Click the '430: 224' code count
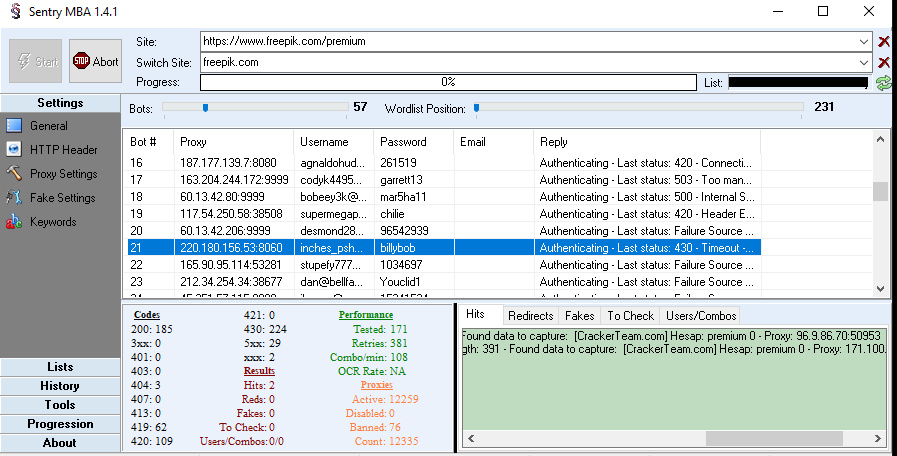Image resolution: width=897 pixels, height=456 pixels. [265, 329]
